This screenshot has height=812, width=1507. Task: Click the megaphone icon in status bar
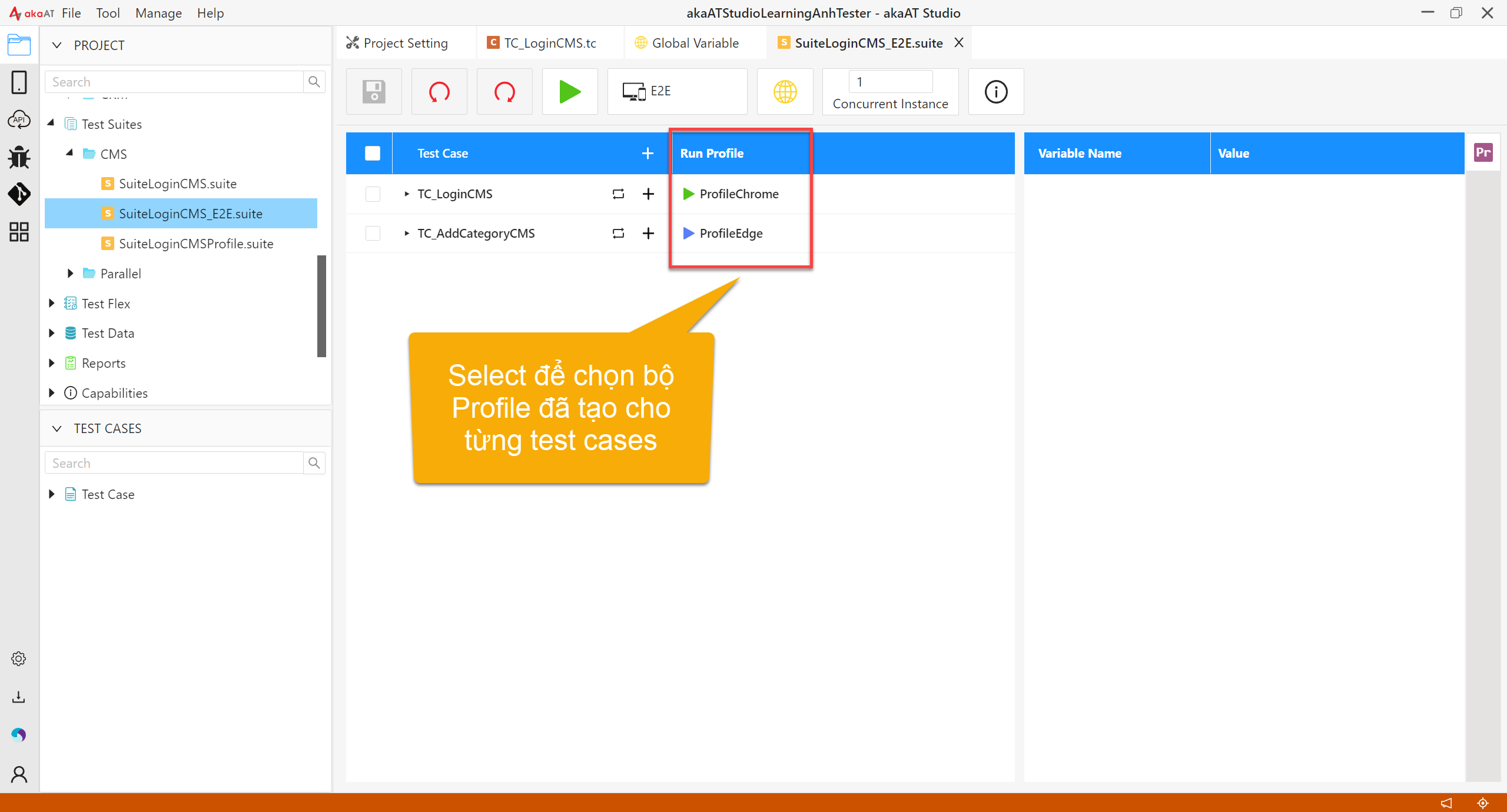[1447, 803]
